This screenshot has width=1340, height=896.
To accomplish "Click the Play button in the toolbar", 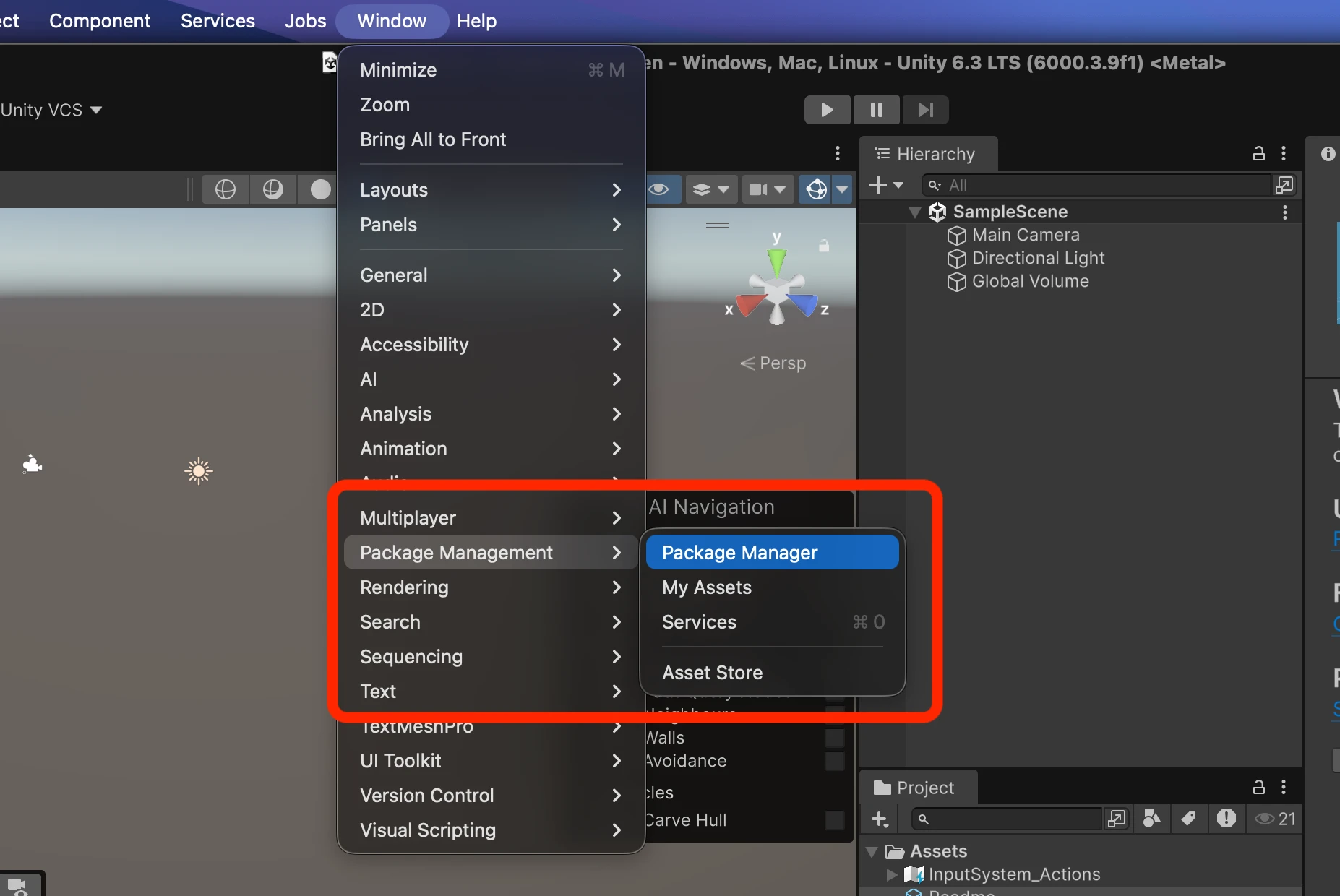I will pos(827,110).
